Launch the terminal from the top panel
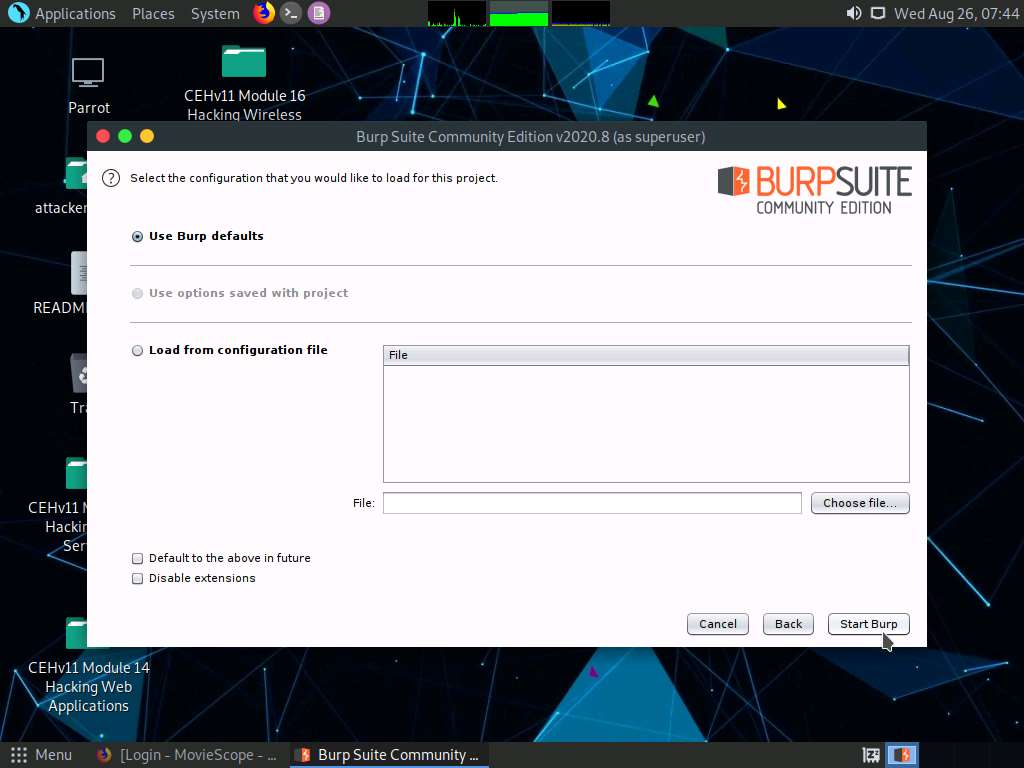The height and width of the screenshot is (768, 1024). tap(290, 13)
